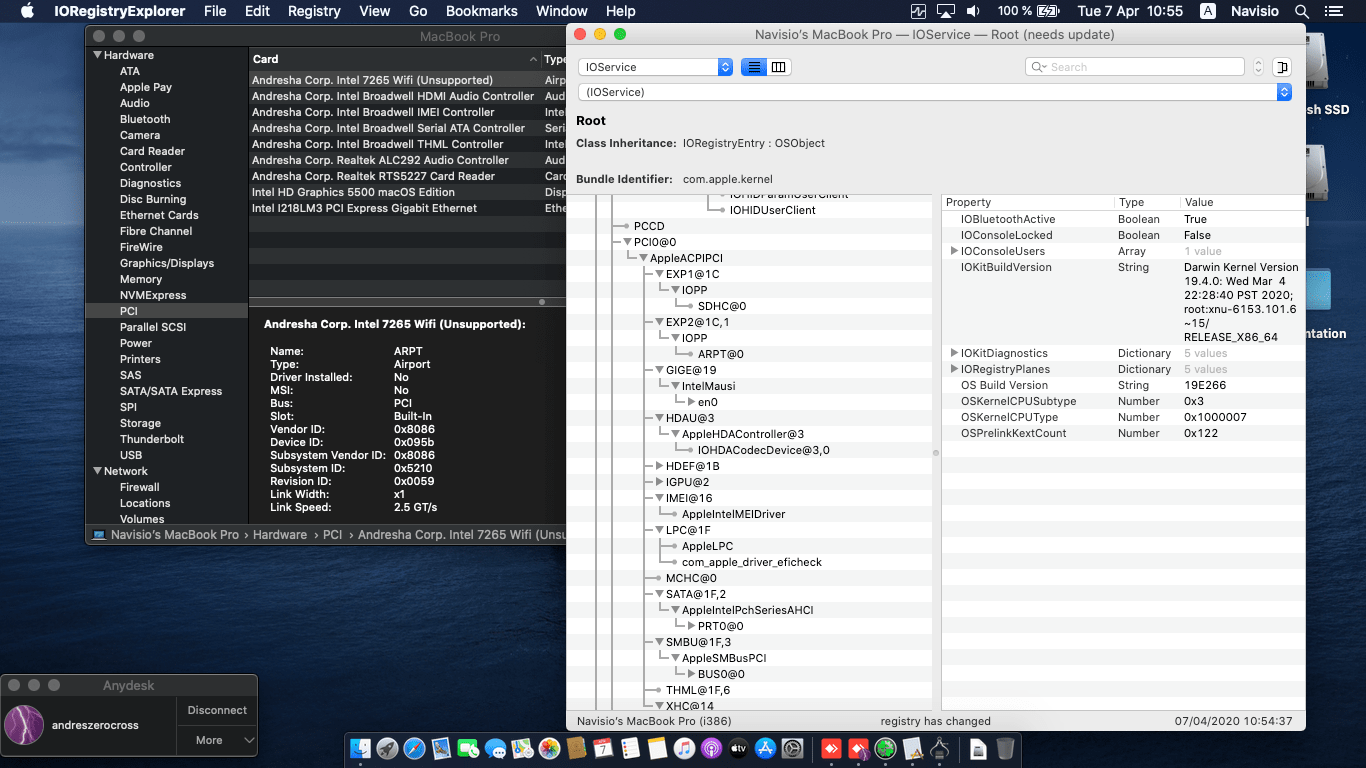The width and height of the screenshot is (1366, 768).
Task: Click the activity graph menu bar icon
Action: (918, 11)
